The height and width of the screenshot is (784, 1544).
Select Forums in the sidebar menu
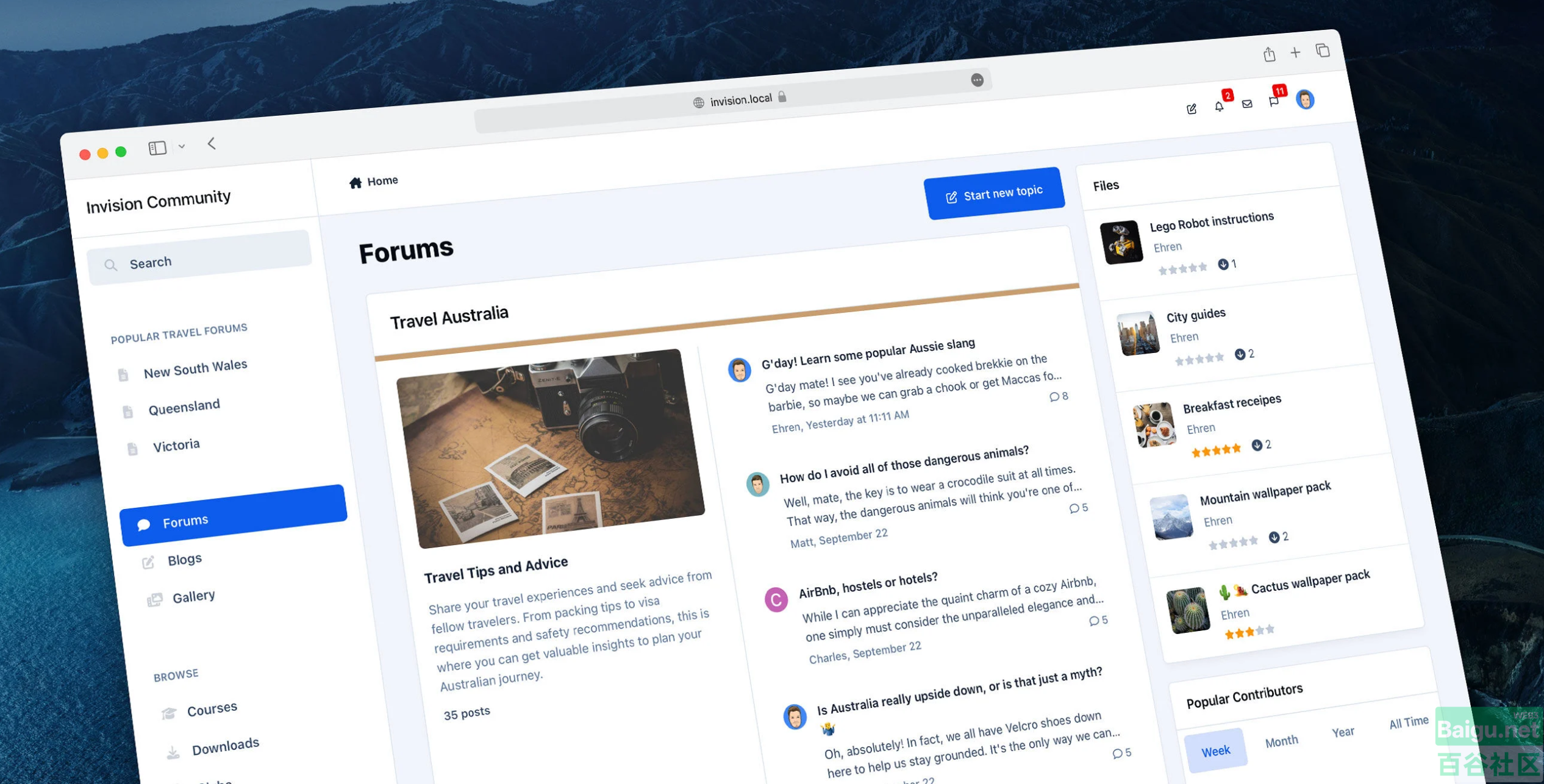pyautogui.click(x=234, y=515)
